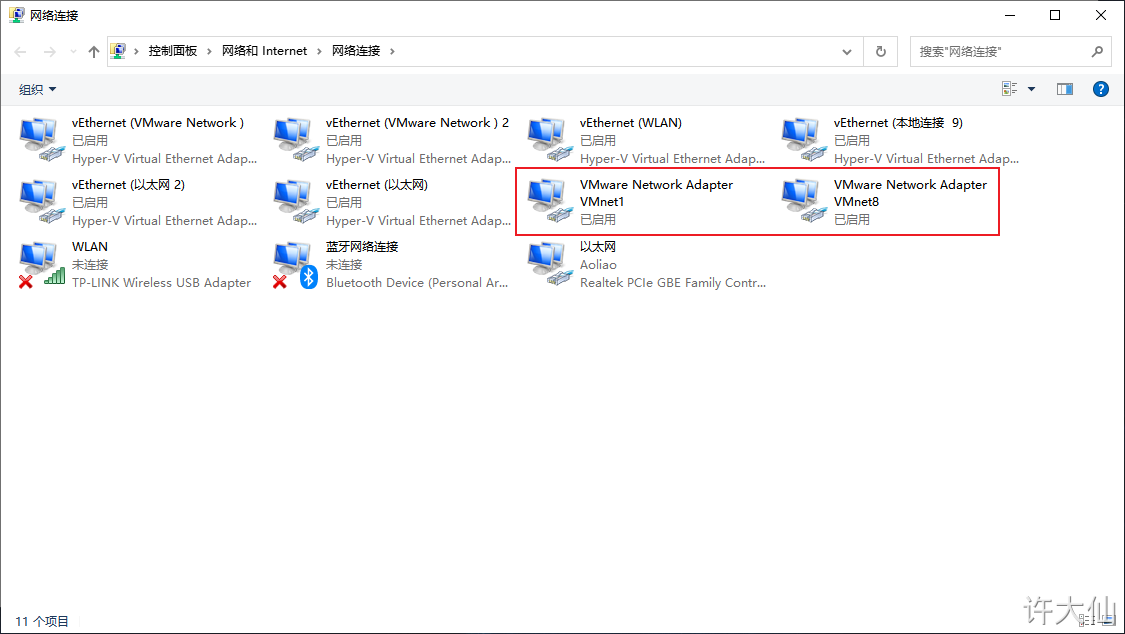The width and height of the screenshot is (1125, 634).
Task: Expand the address bar history dropdown
Action: 847,52
